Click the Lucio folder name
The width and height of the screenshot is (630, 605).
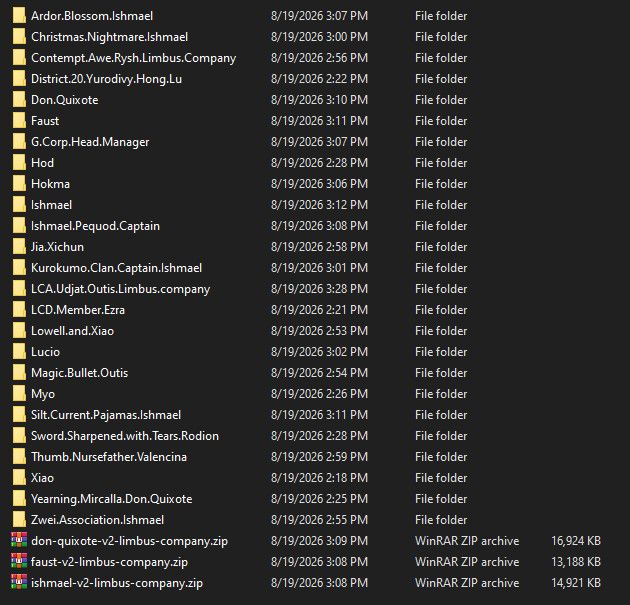45,352
